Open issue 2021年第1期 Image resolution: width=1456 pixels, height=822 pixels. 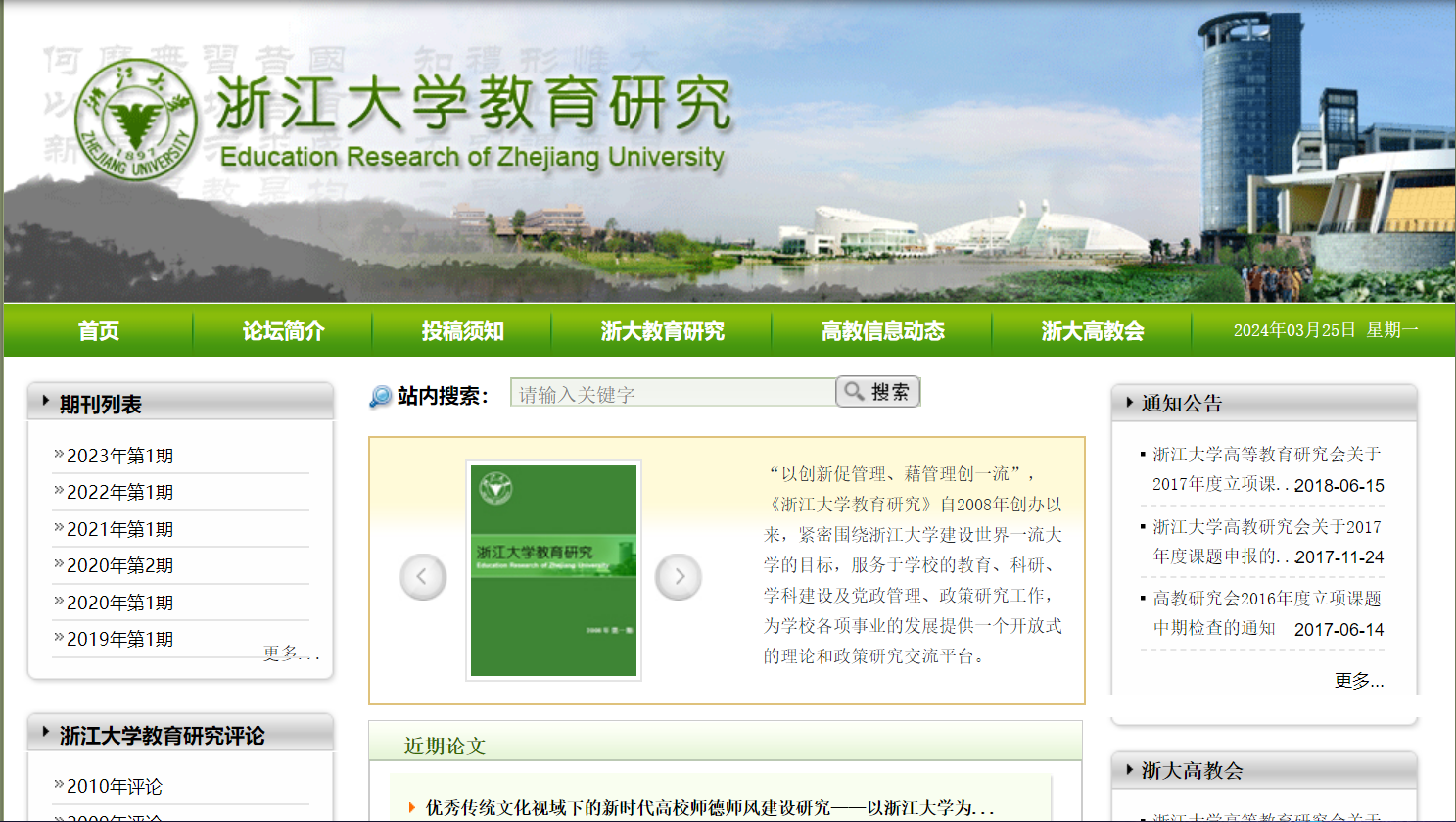(x=119, y=529)
